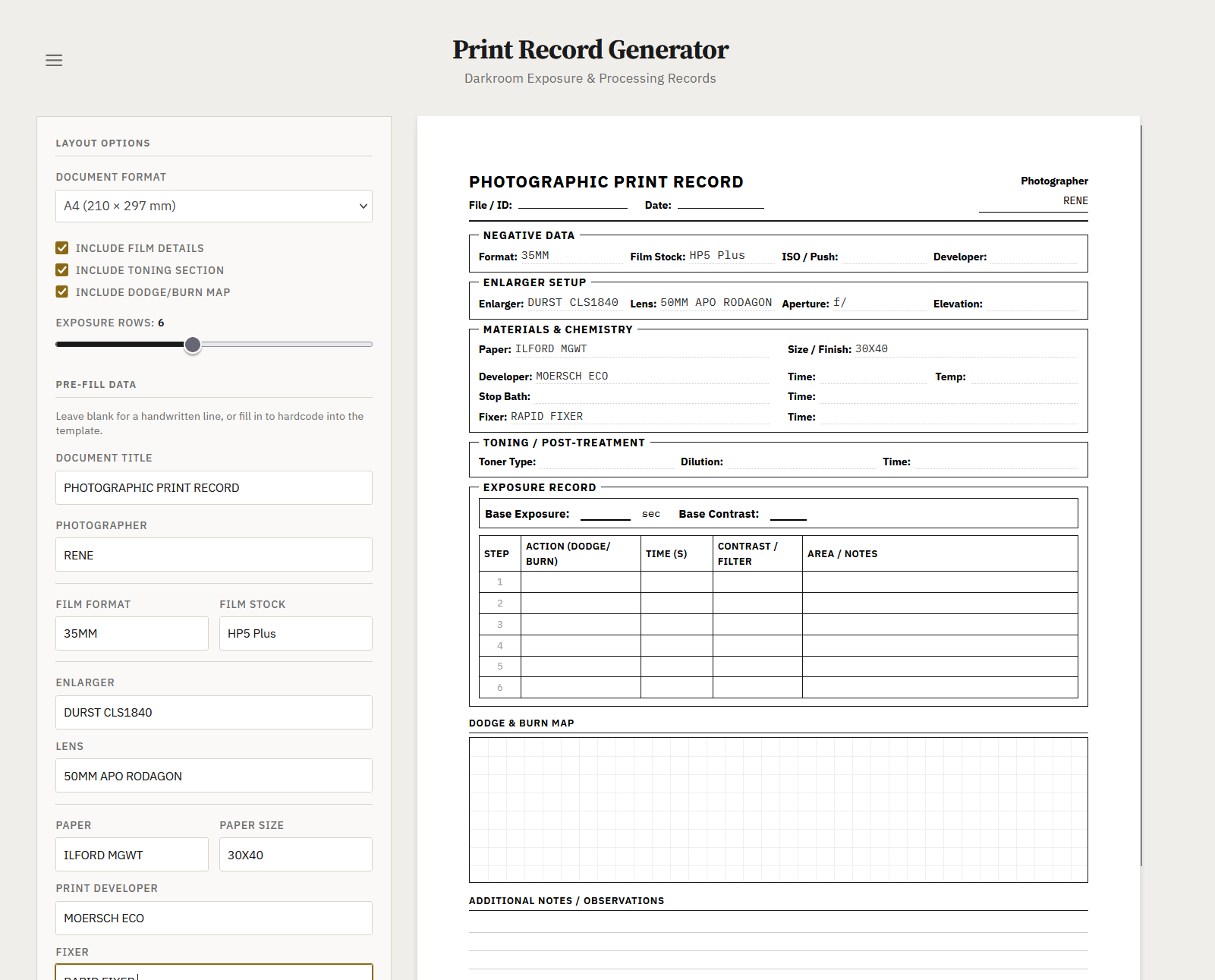1215x980 pixels.
Task: Click the Enlarger DURST CLS1840 field
Action: [213, 713]
